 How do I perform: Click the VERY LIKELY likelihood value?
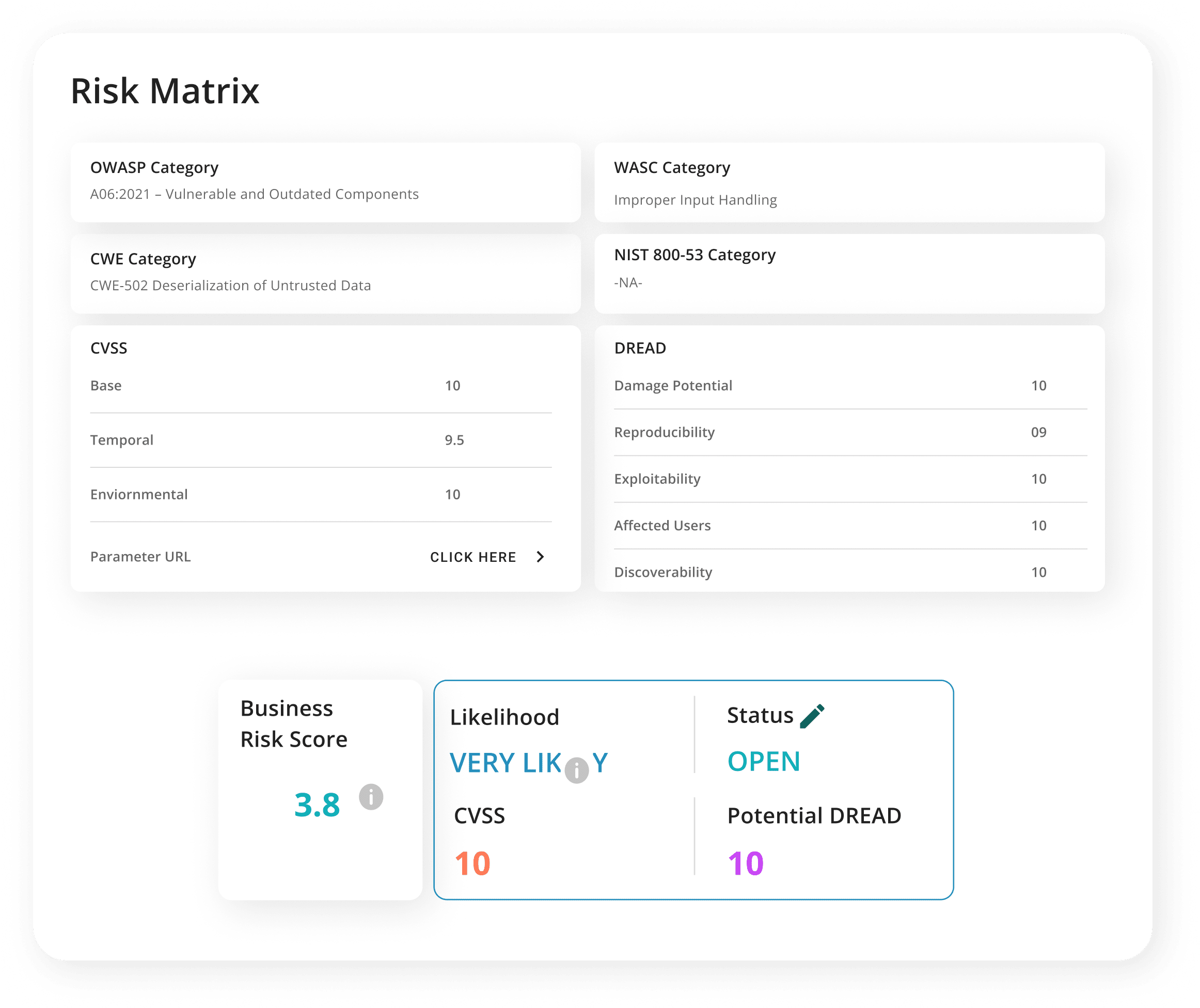point(529,763)
